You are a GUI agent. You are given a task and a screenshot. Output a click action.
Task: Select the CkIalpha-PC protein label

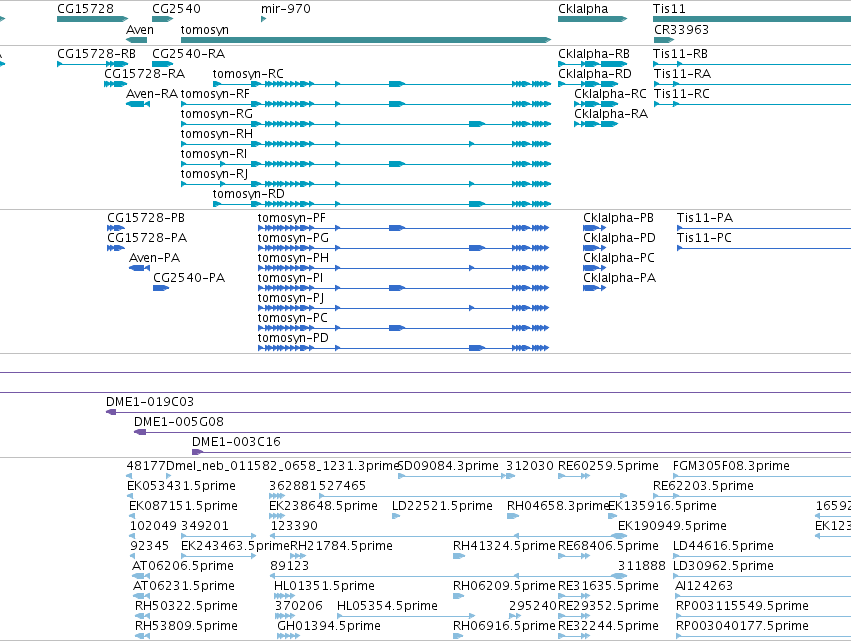(x=619, y=258)
